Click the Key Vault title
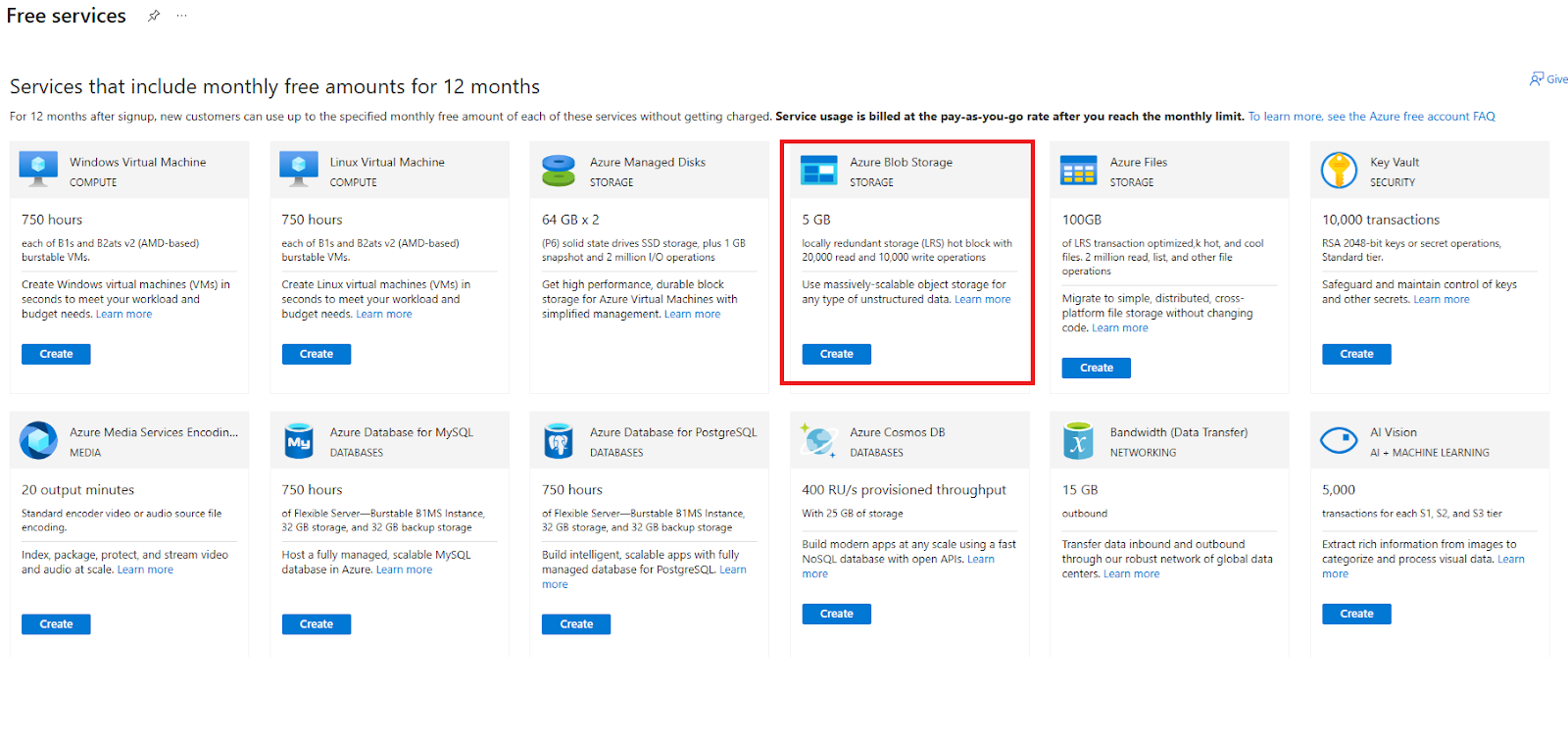The image size is (1568, 743). 1395,162
